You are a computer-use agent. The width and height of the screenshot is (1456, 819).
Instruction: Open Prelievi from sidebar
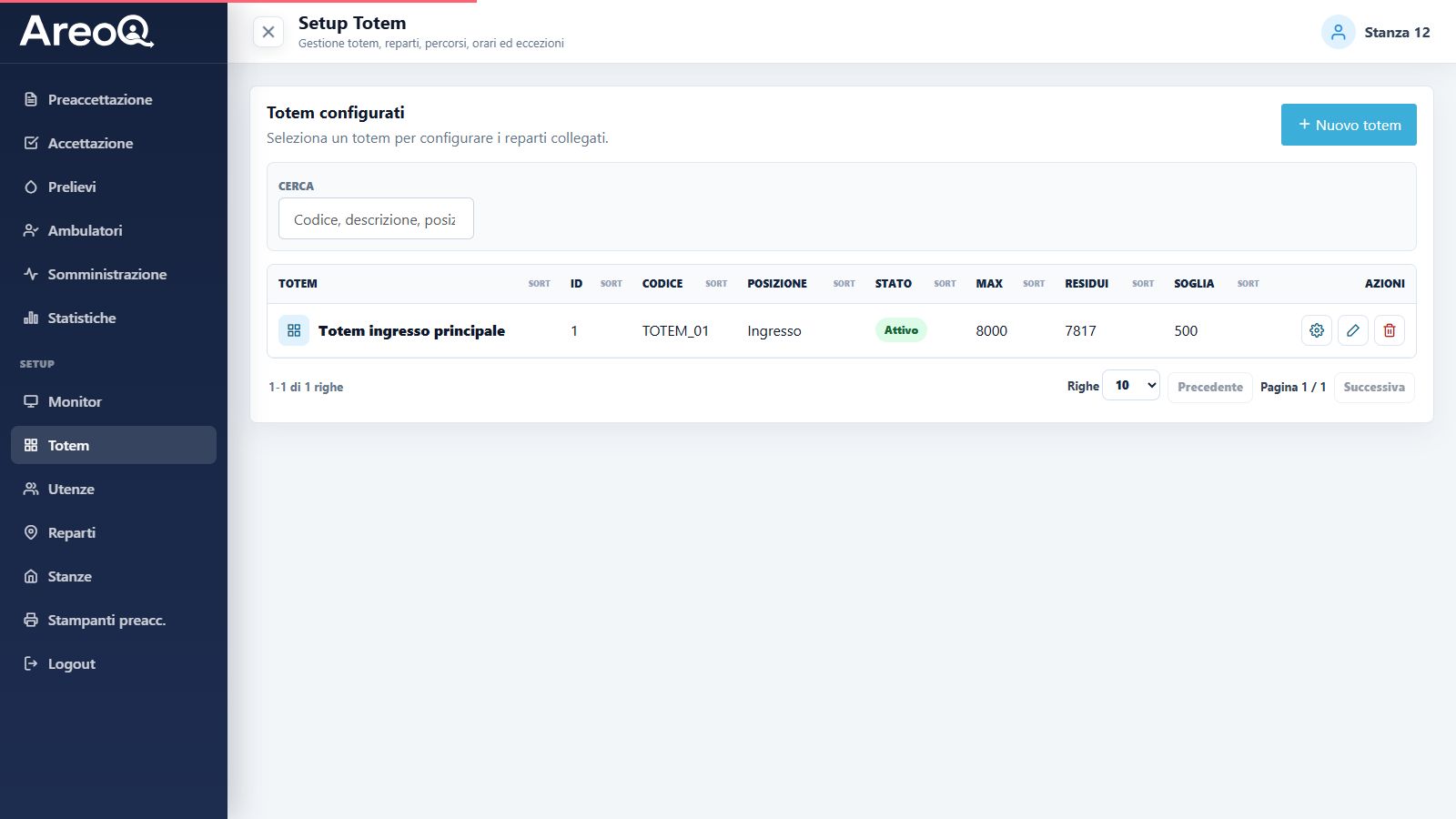tap(114, 187)
